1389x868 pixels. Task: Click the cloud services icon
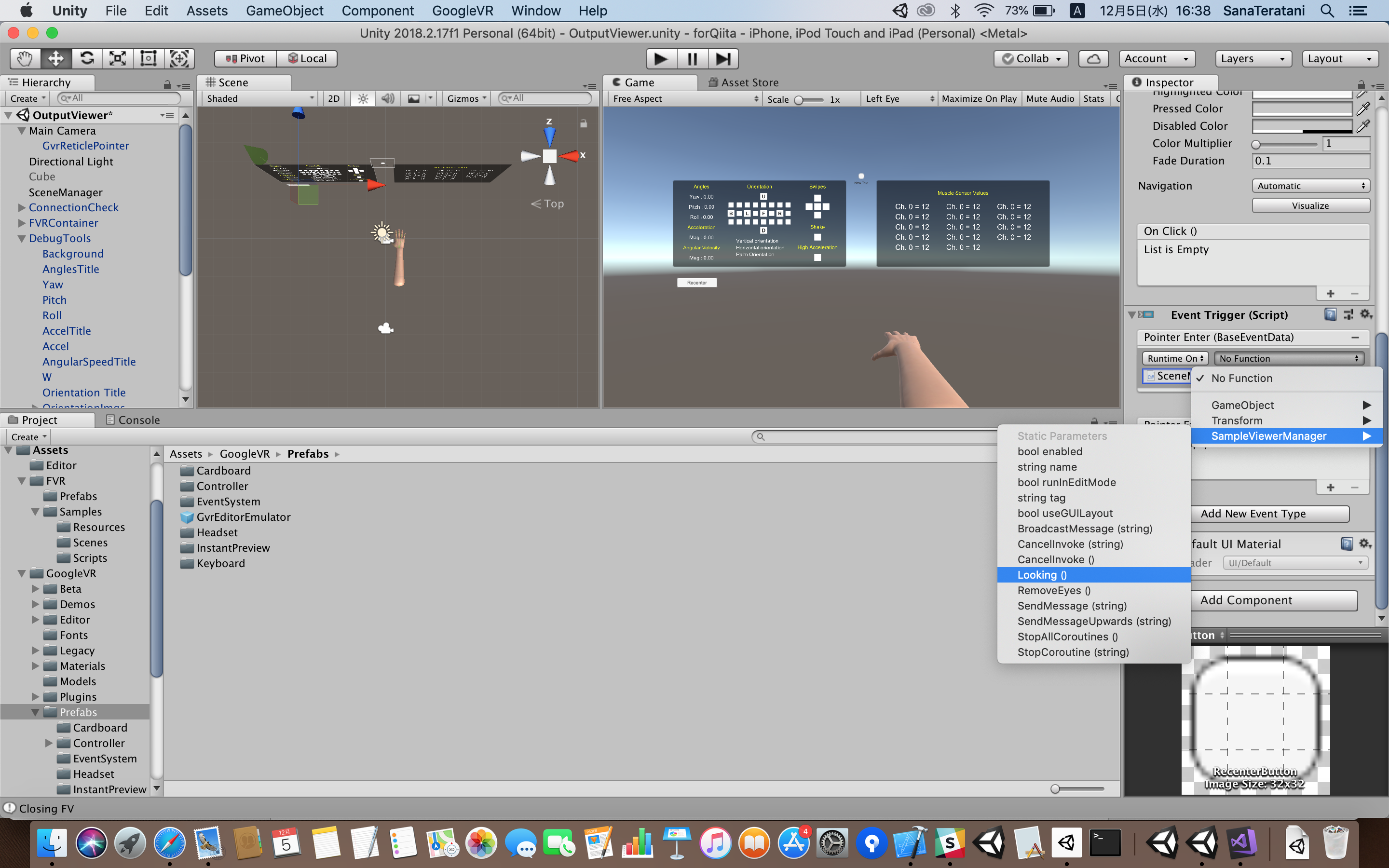coord(1093,58)
